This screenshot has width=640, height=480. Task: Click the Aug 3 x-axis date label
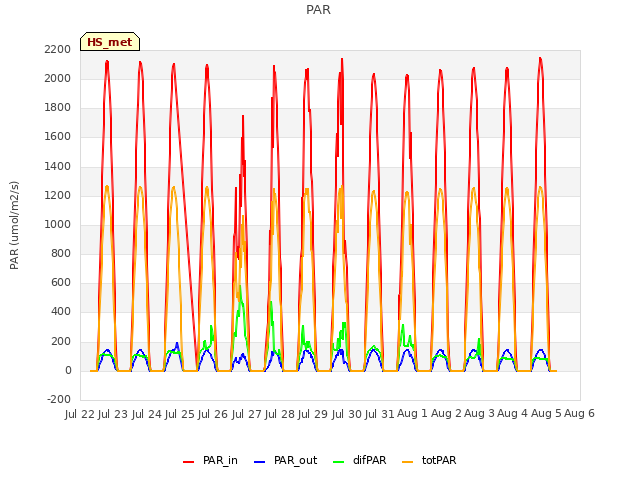pos(479,414)
